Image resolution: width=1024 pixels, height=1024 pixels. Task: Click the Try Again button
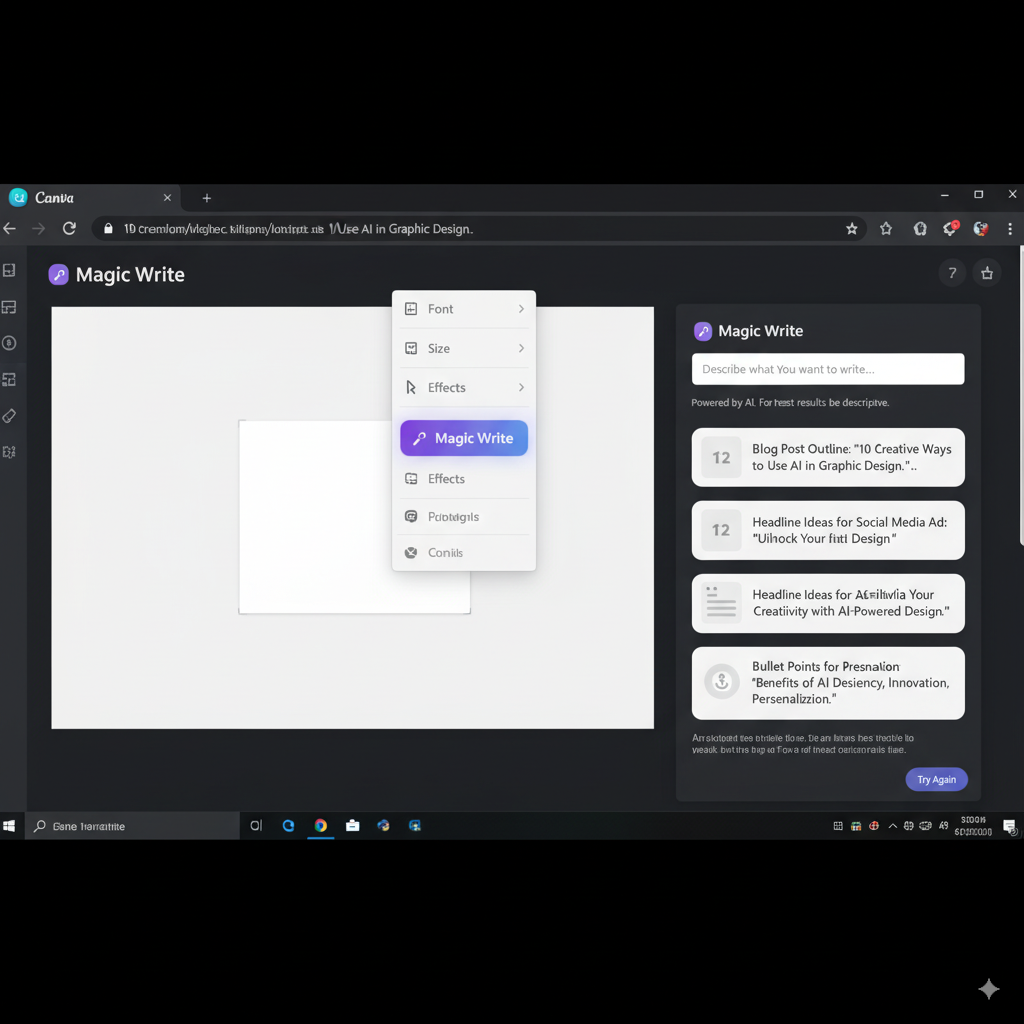pyautogui.click(x=936, y=780)
